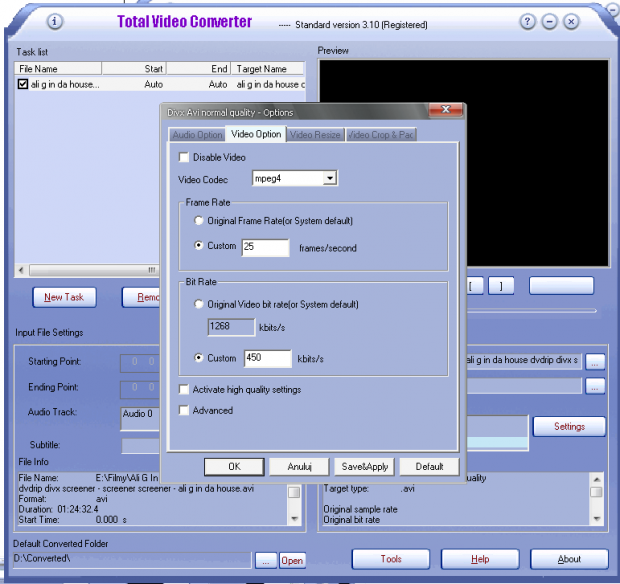
Task: Click the OK button in options dialog
Action: (234, 466)
